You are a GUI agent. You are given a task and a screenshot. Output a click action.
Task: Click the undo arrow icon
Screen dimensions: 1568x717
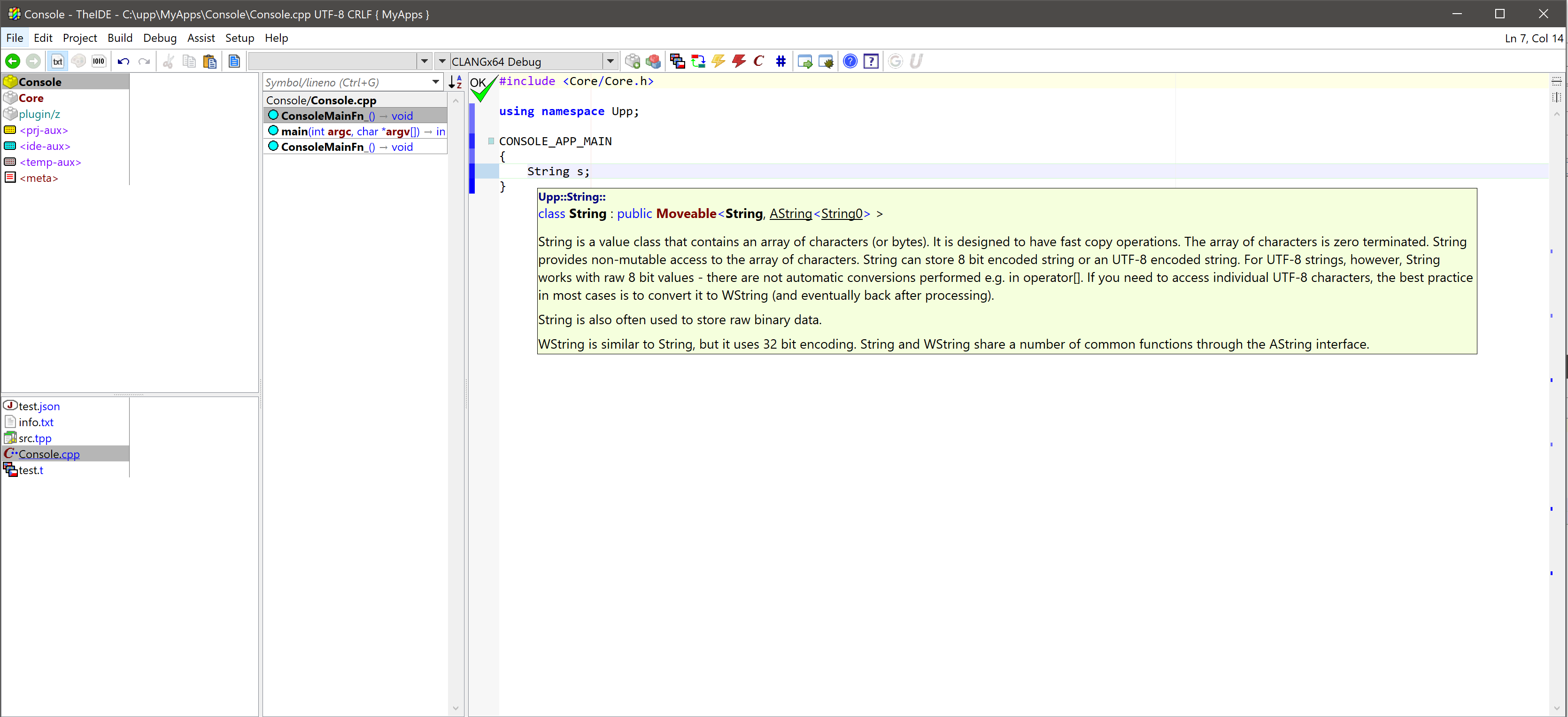[x=124, y=62]
